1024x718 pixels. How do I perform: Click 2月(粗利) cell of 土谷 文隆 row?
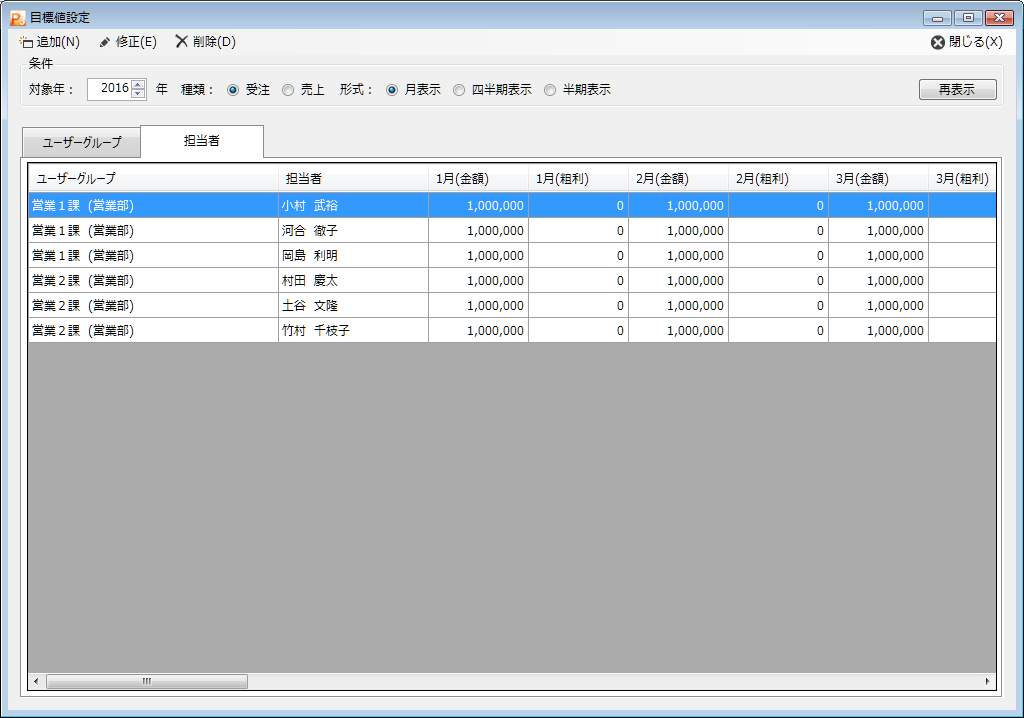[x=778, y=305]
